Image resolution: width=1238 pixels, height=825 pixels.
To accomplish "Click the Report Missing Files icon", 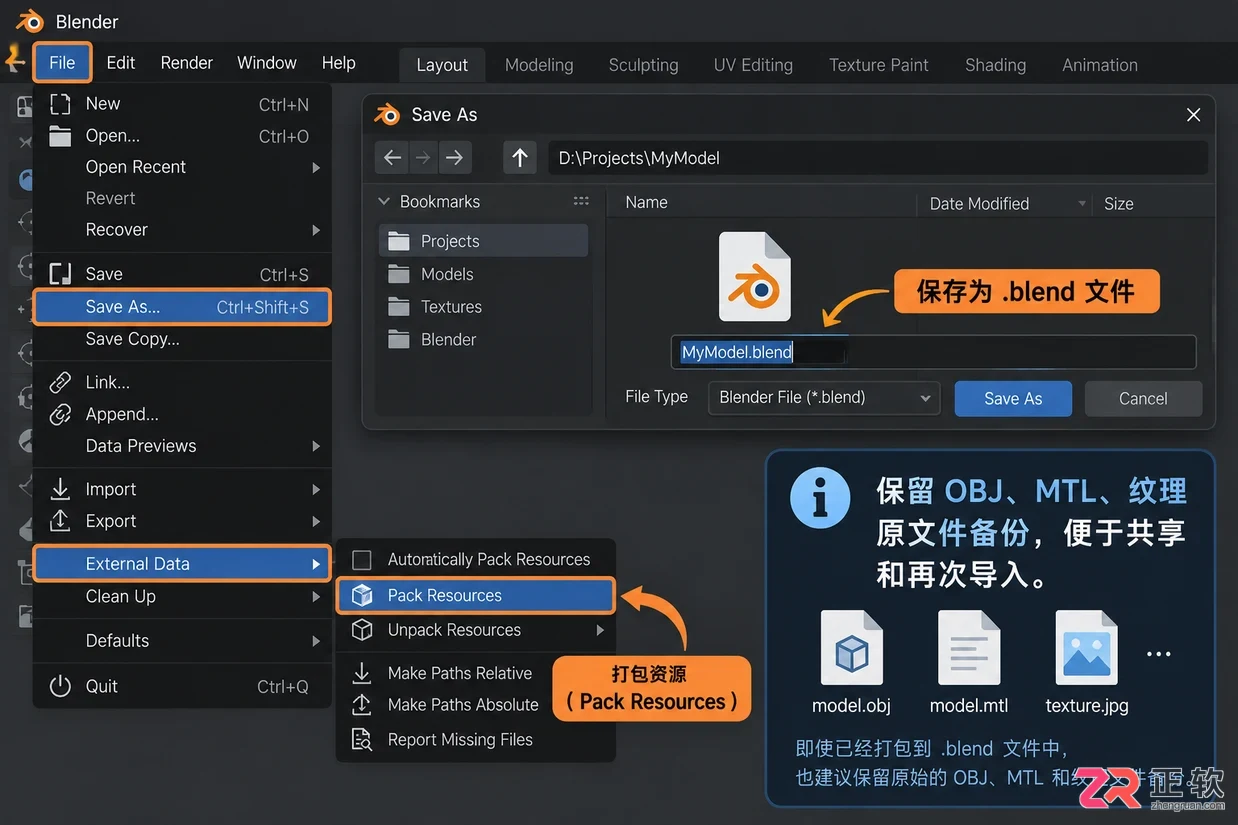I will [362, 740].
